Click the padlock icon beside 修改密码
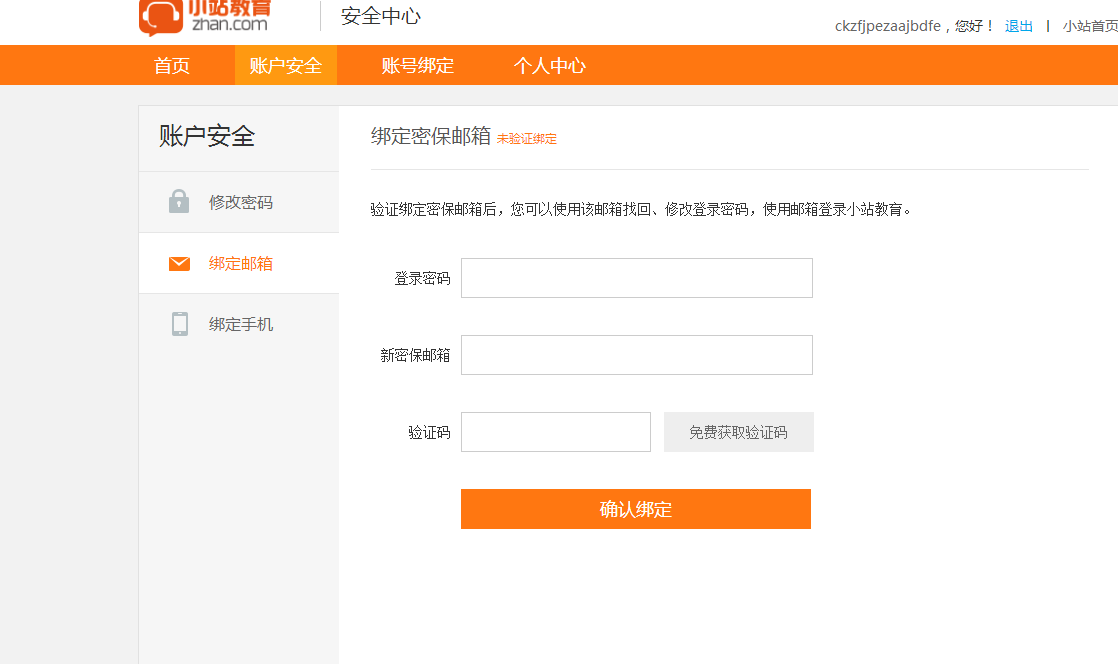The height and width of the screenshot is (664, 1118). click(179, 201)
